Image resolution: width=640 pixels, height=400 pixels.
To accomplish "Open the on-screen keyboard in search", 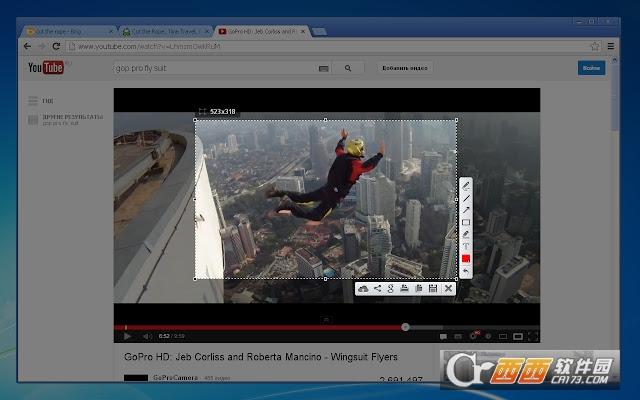I will (x=323, y=69).
